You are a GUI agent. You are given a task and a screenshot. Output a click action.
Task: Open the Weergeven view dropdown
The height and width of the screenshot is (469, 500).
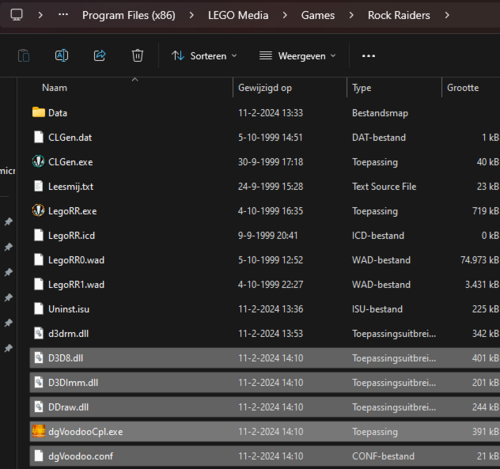pyautogui.click(x=297, y=56)
